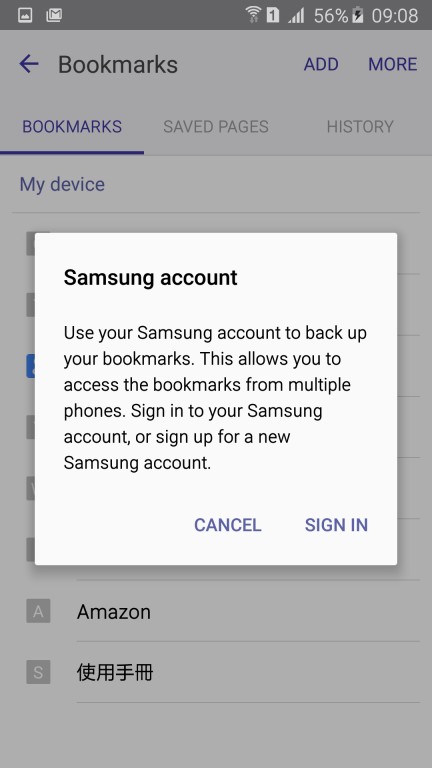Tap the Amazon bookmark favicon
The image size is (432, 768).
pos(38,612)
